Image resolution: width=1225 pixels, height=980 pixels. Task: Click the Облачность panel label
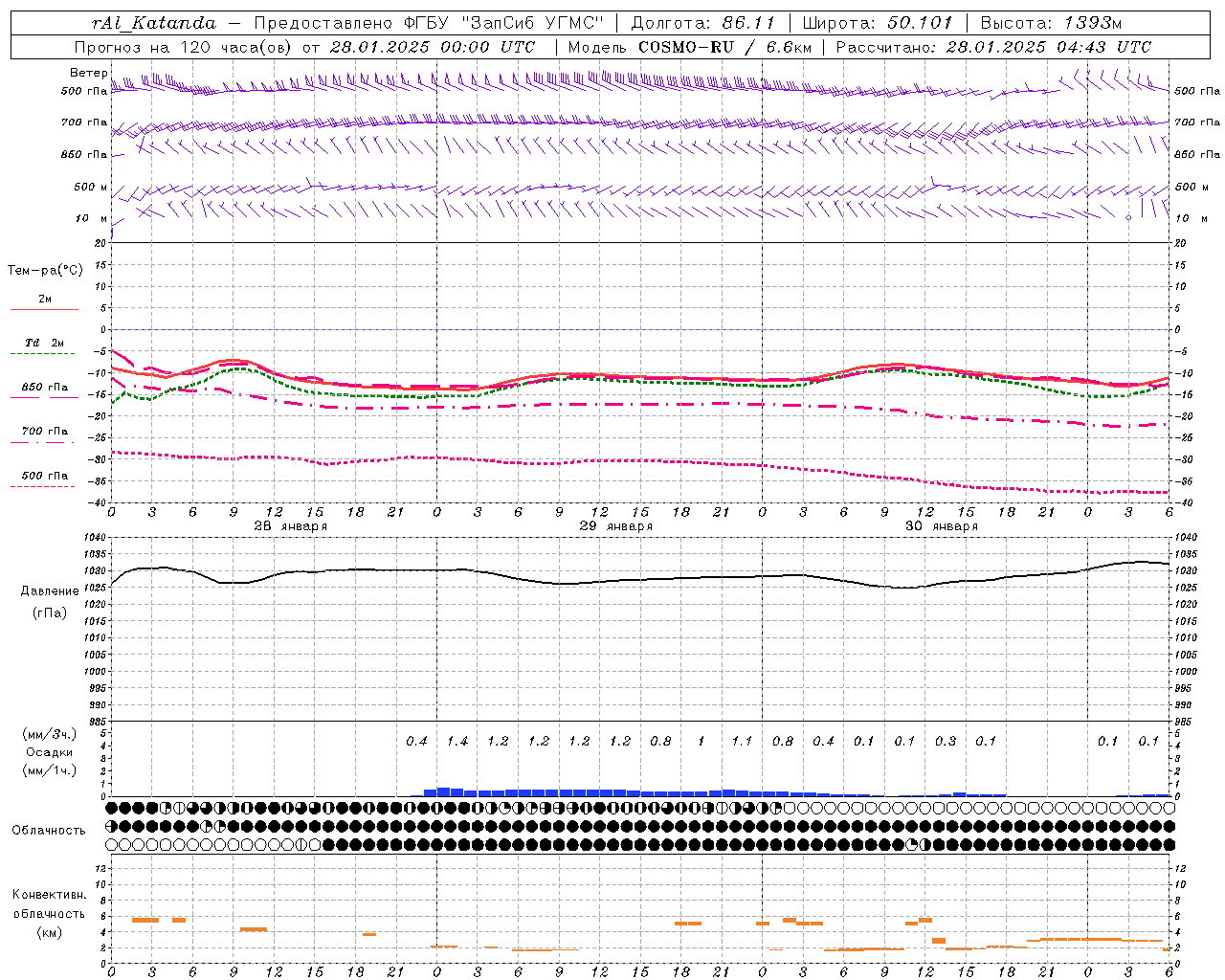pyautogui.click(x=49, y=830)
